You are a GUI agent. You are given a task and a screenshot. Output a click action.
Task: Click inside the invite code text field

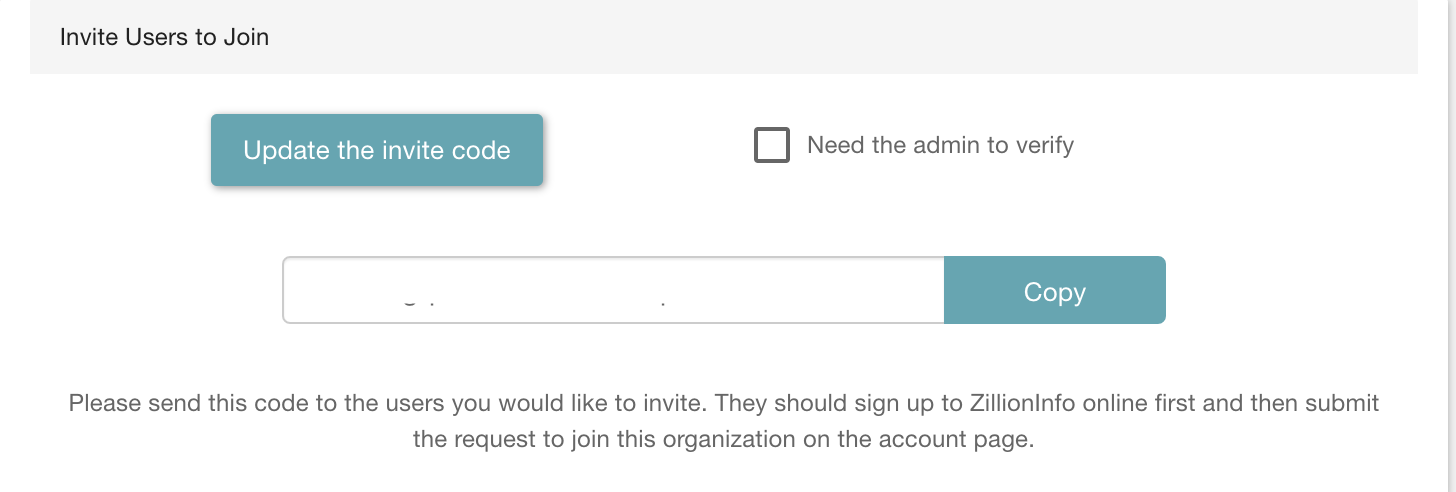coord(612,291)
